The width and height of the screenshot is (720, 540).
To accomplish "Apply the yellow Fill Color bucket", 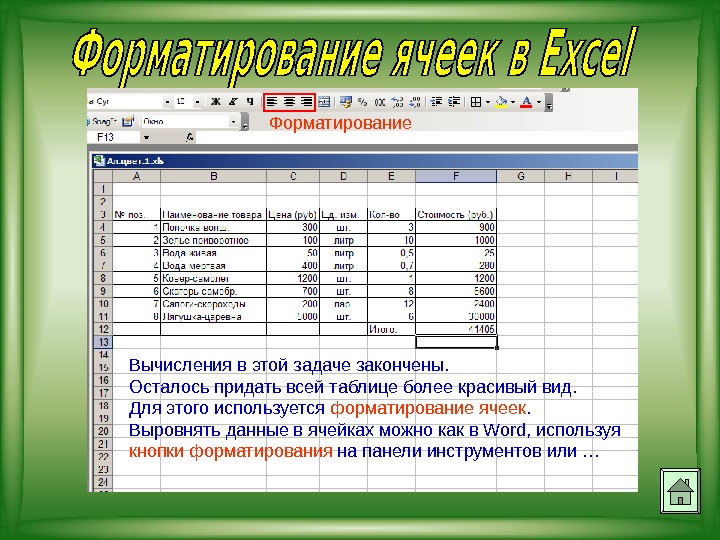I will pos(501,102).
